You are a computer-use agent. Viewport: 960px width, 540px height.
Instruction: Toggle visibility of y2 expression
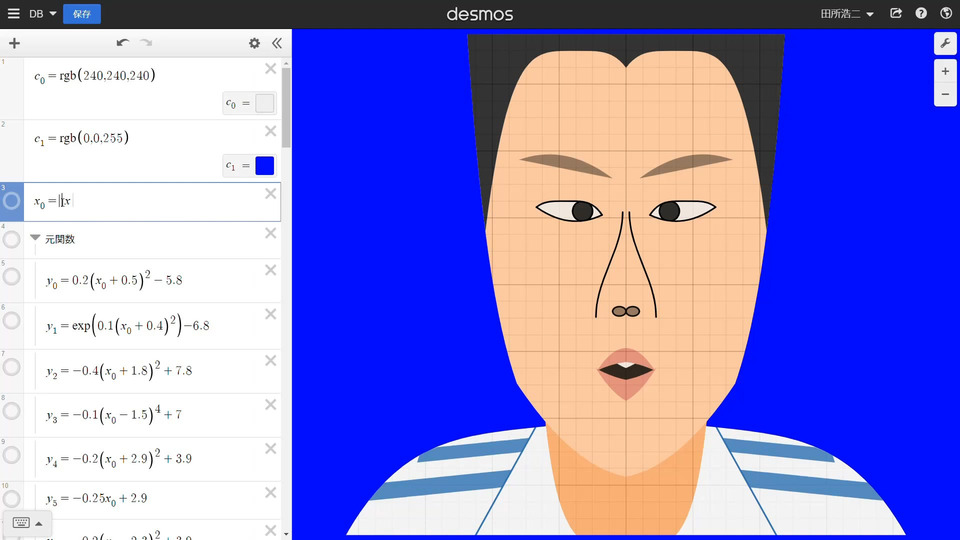[x=12, y=367]
